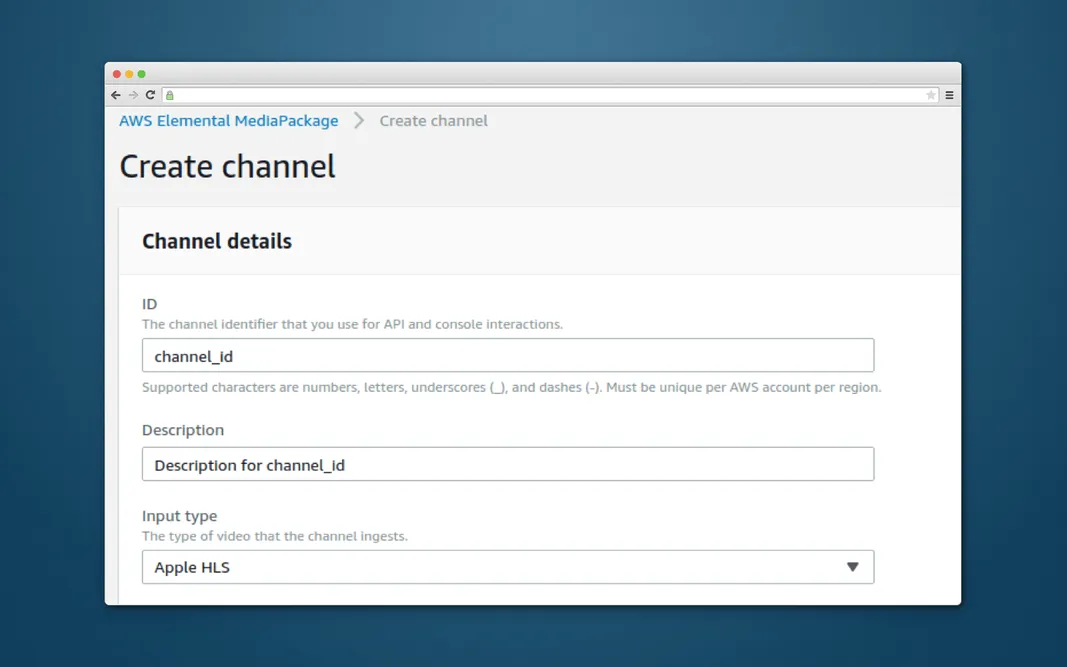Click the browser back arrow
1067x667 pixels.
pos(116,95)
